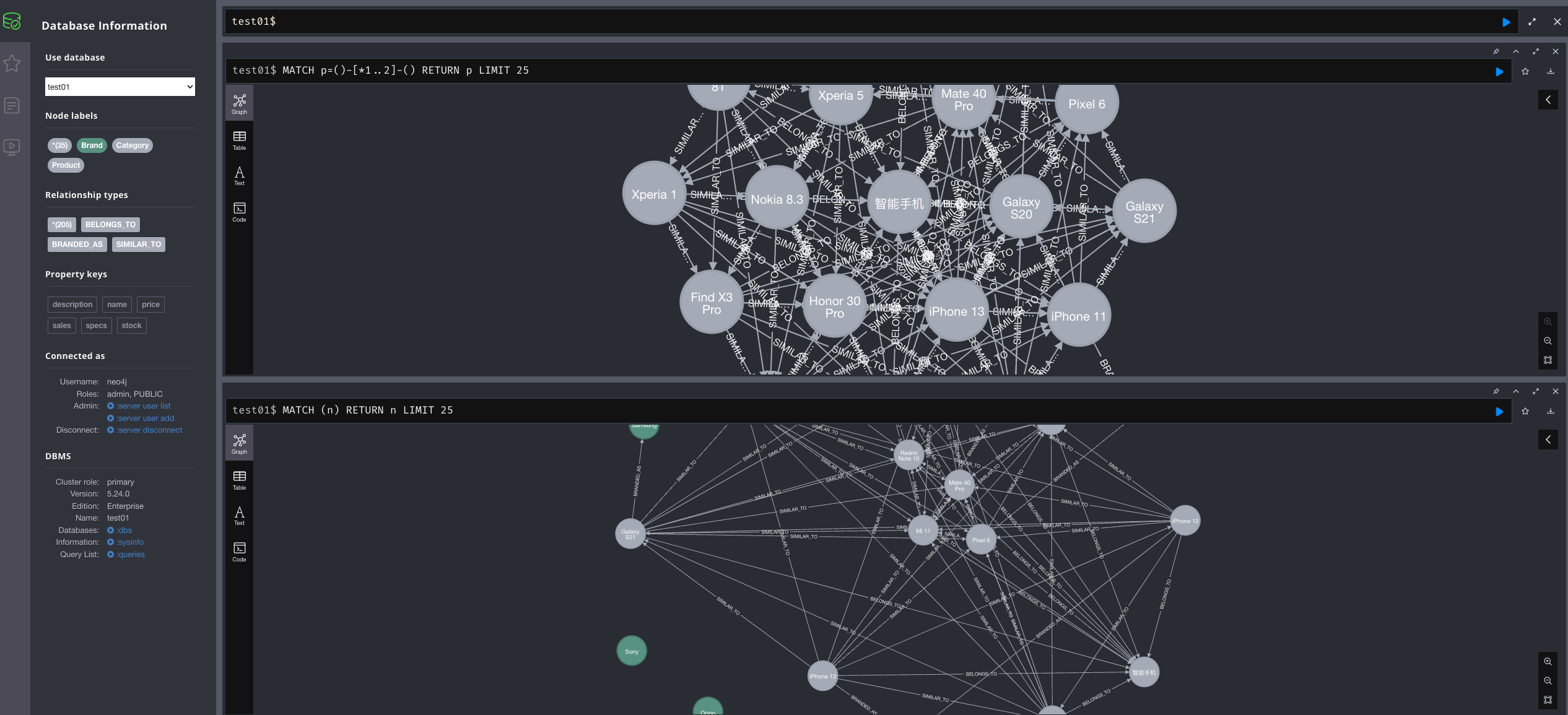This screenshot has width=1568, height=715.
Task: Switch second result to Text view
Action: (239, 515)
